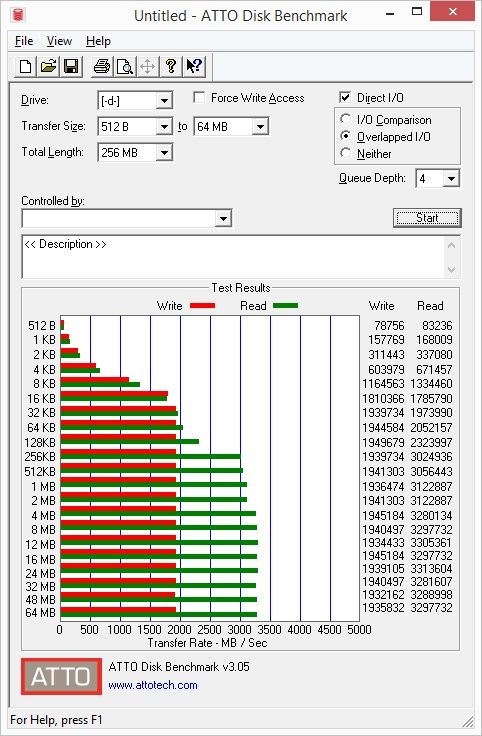Activate context help arrow-question icon
Viewport: 482px width, 736px height.
(194, 66)
